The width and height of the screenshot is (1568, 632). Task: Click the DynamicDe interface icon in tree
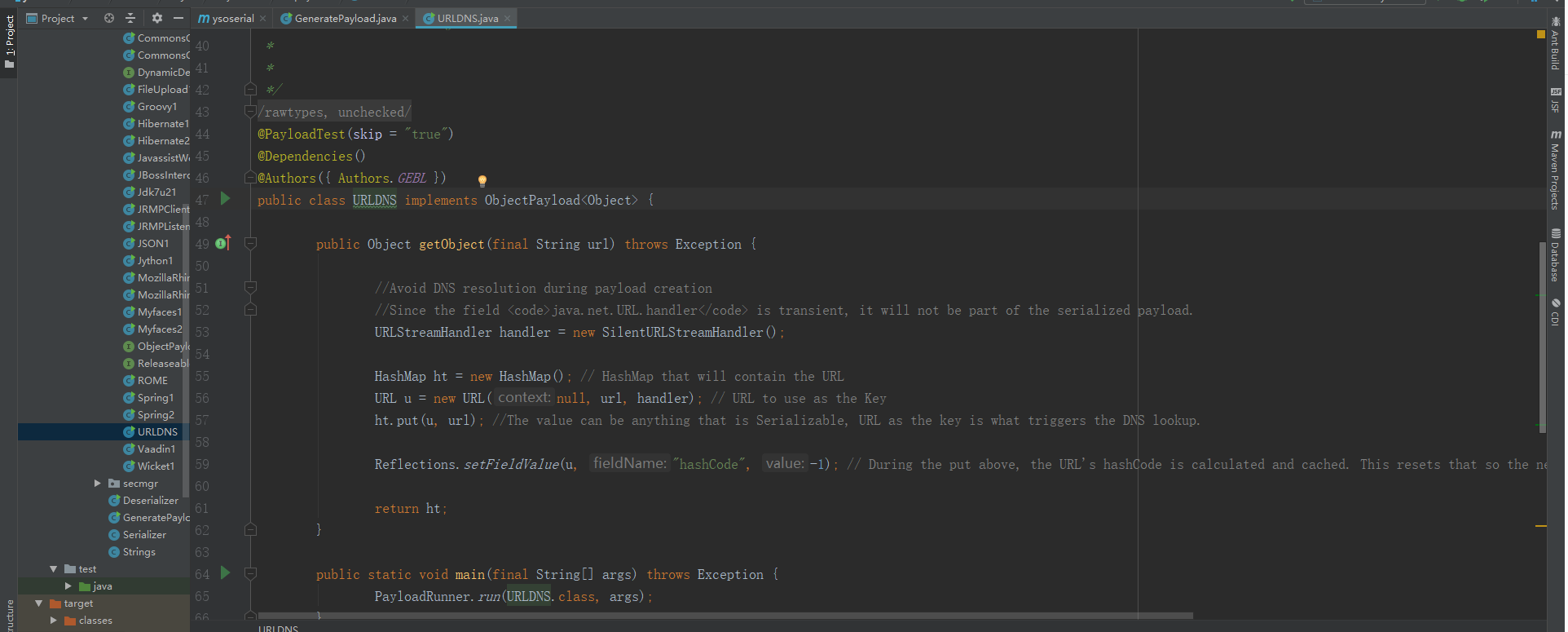click(x=129, y=72)
